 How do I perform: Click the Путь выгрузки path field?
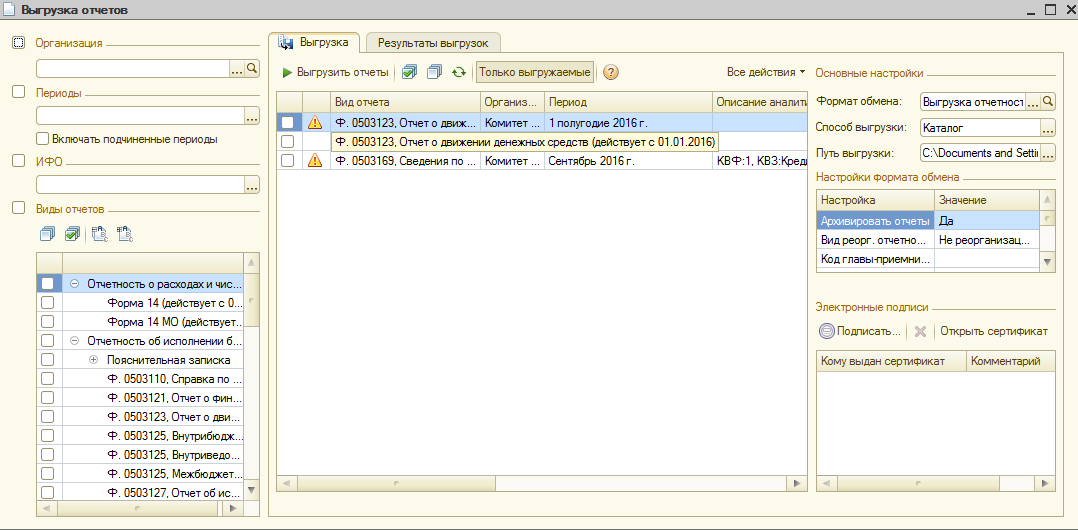click(x=980, y=153)
